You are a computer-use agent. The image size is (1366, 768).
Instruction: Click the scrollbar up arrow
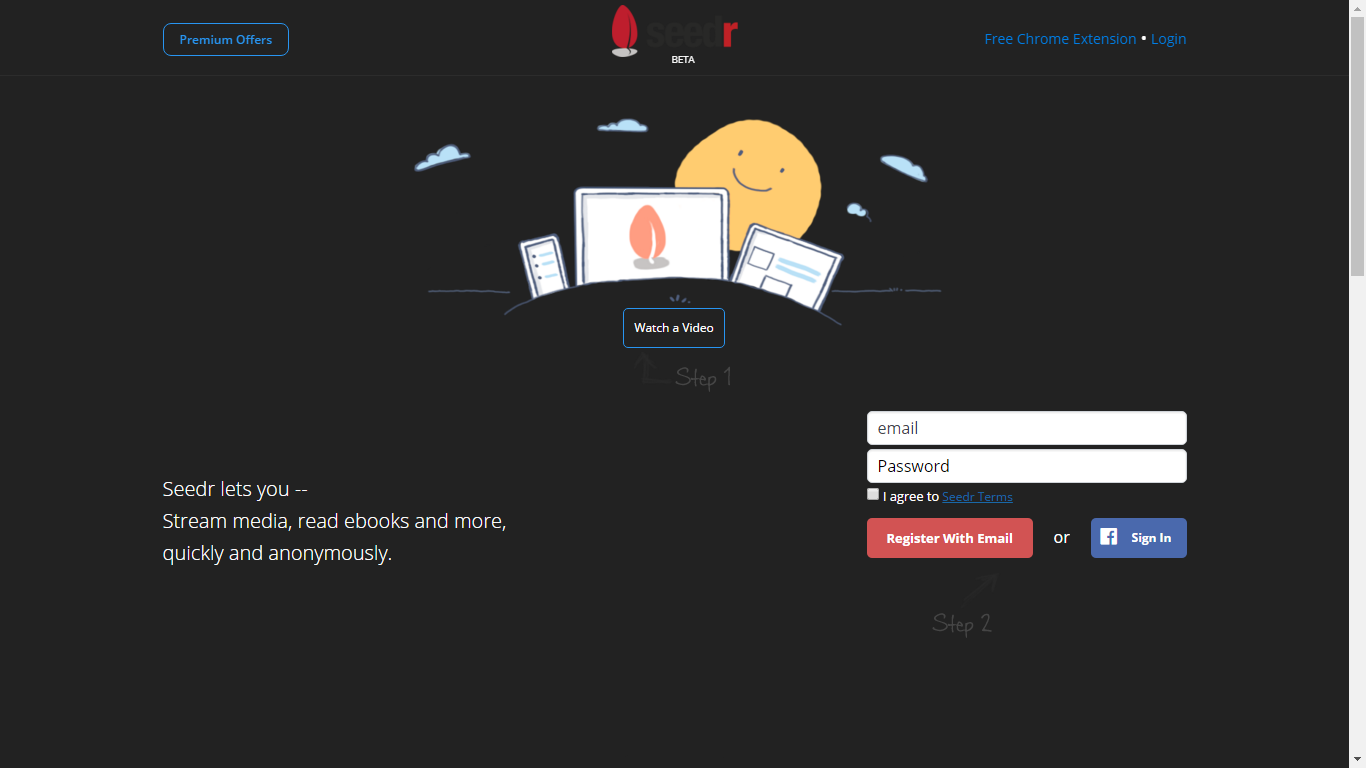pos(1357,8)
